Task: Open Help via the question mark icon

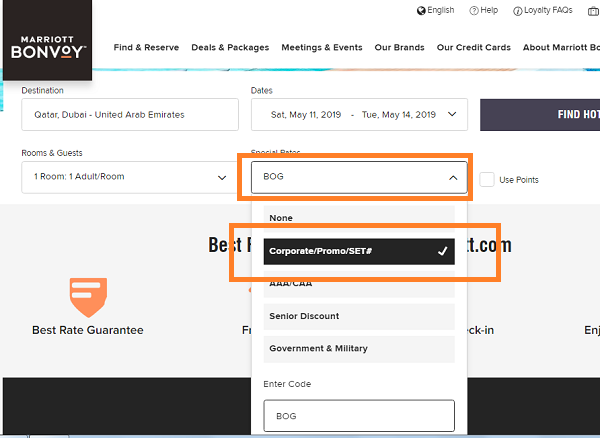Action: coord(474,11)
